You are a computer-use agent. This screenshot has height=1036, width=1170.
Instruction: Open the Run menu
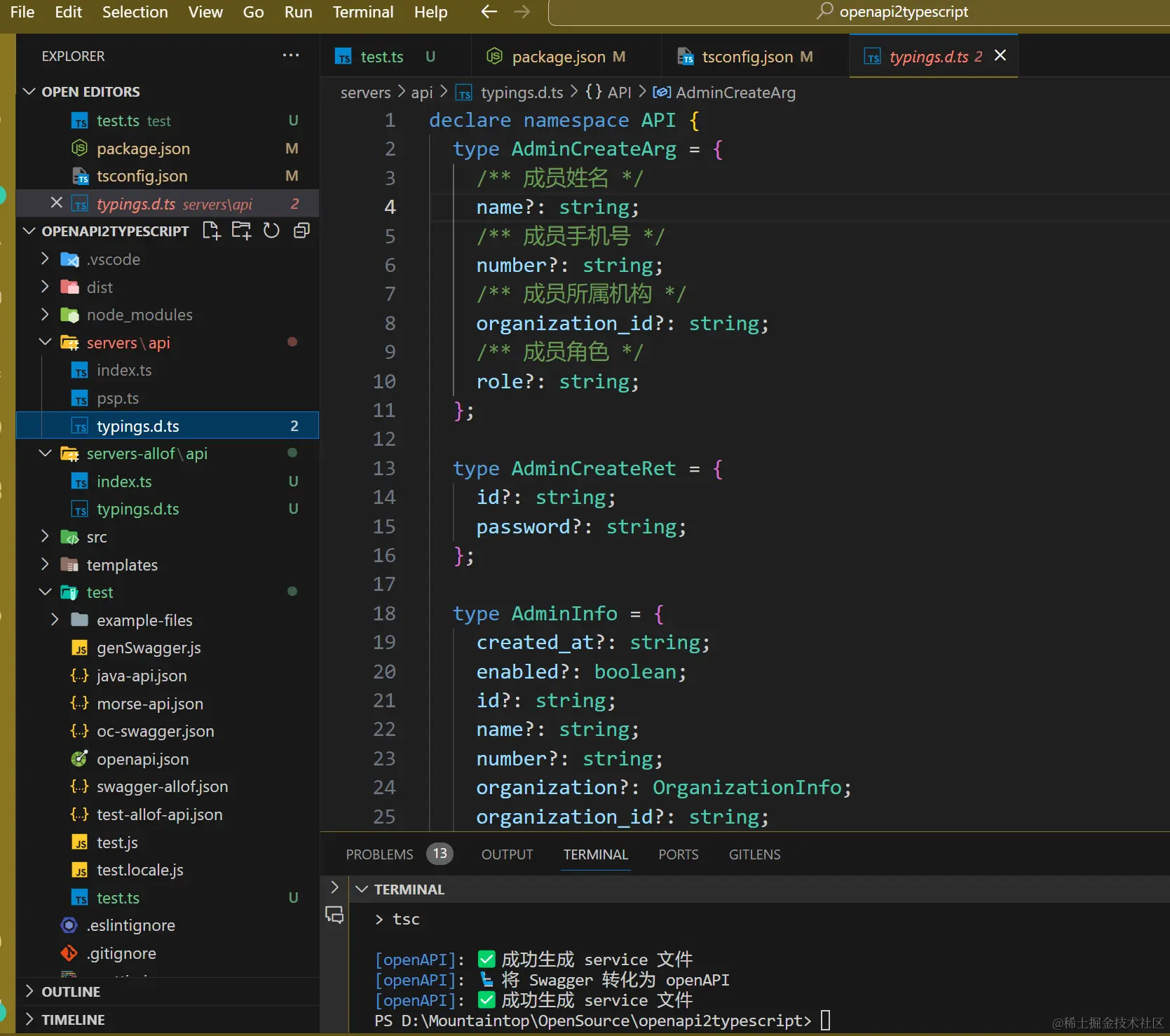pos(298,12)
